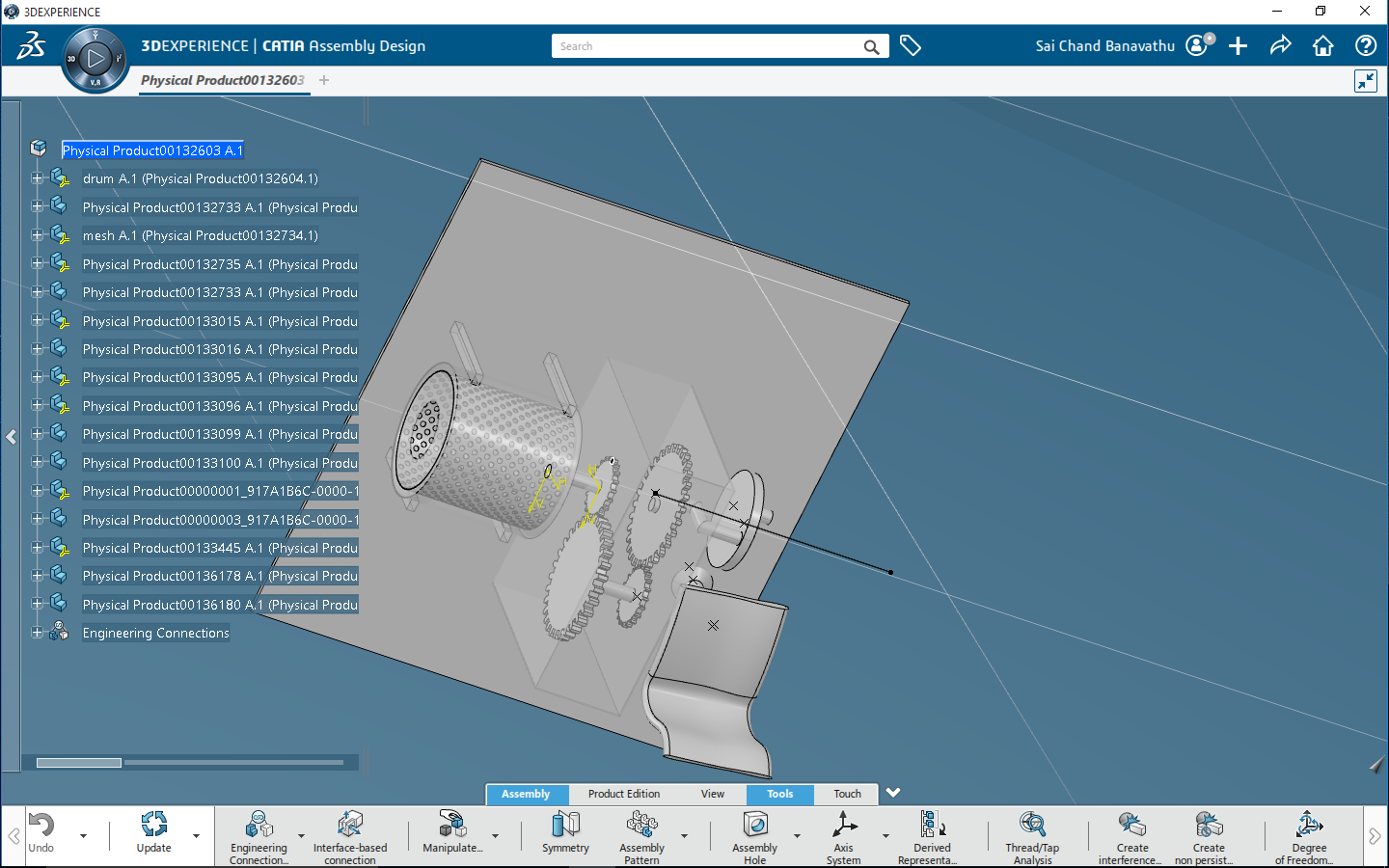Image resolution: width=1389 pixels, height=868 pixels.
Task: Click the compass play button
Action: click(95, 59)
